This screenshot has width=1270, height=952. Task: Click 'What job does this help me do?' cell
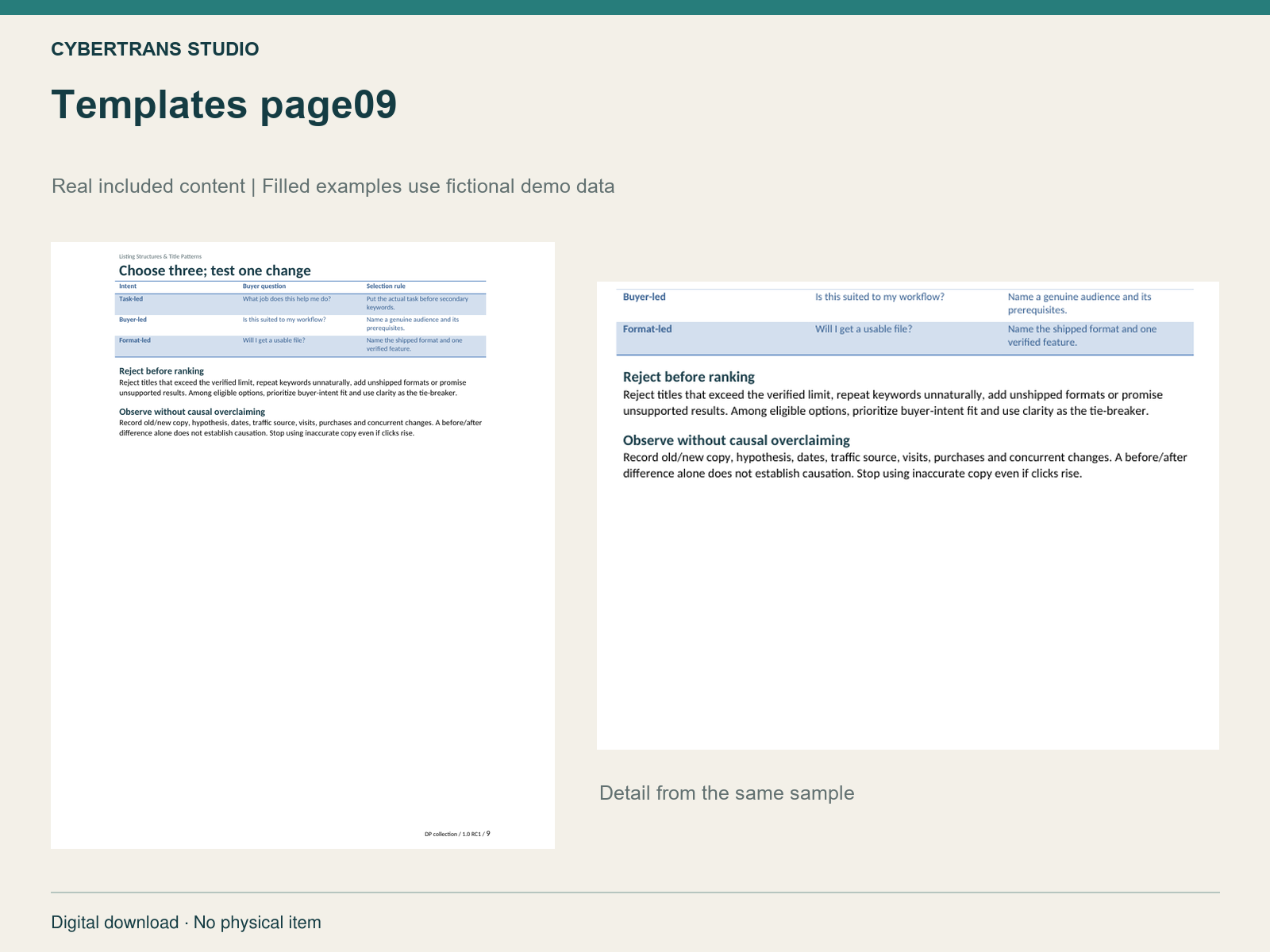click(x=287, y=299)
